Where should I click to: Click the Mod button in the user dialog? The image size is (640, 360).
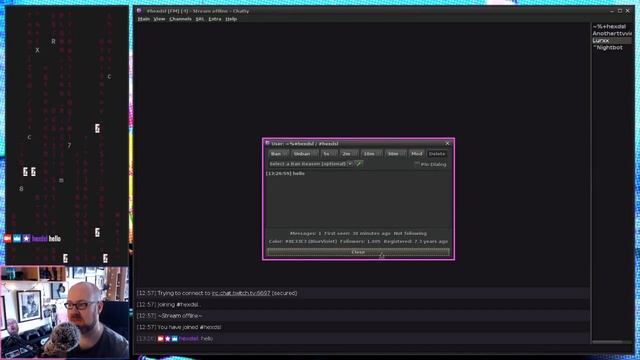pos(417,154)
